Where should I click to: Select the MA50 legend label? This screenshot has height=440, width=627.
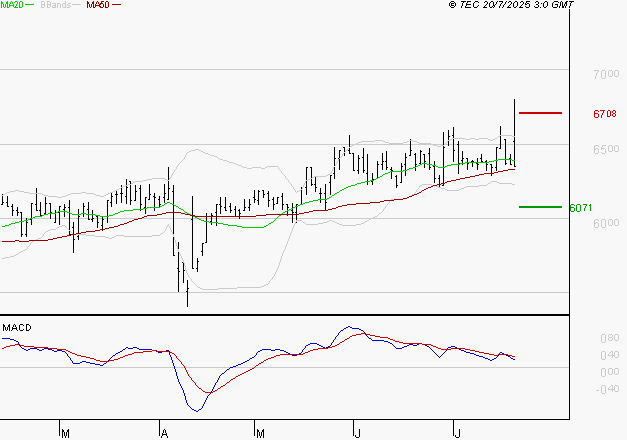(98, 5)
